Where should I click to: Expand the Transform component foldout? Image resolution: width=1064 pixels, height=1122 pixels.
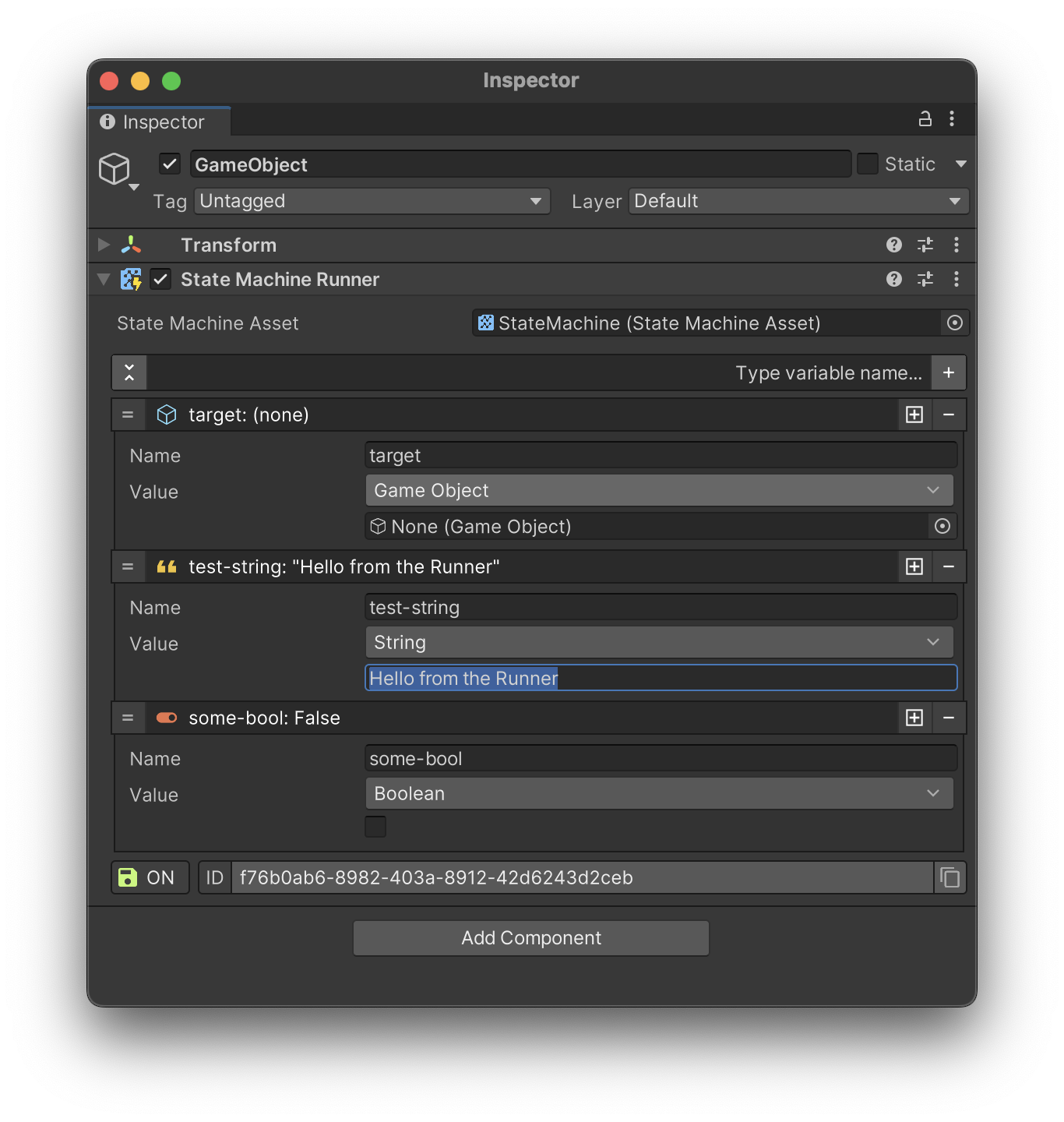[104, 245]
